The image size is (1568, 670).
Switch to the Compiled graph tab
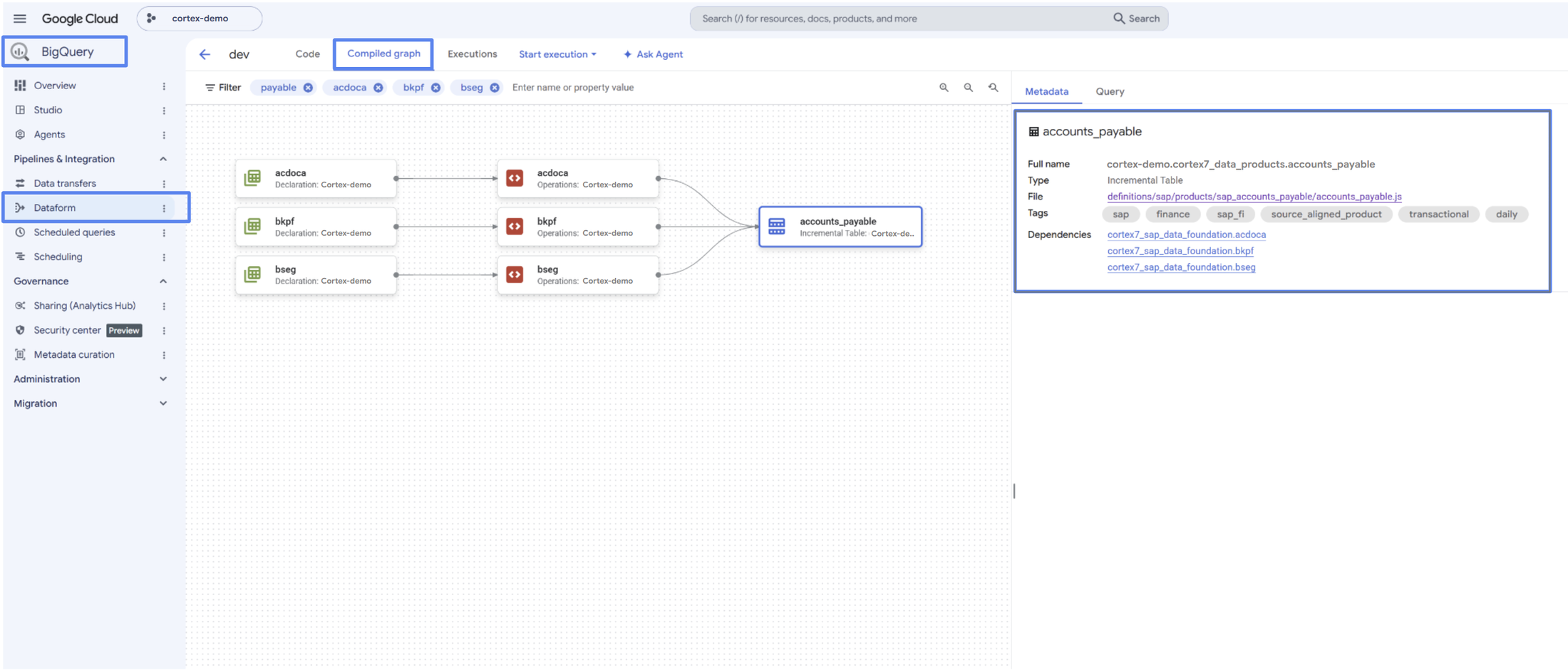pos(383,54)
